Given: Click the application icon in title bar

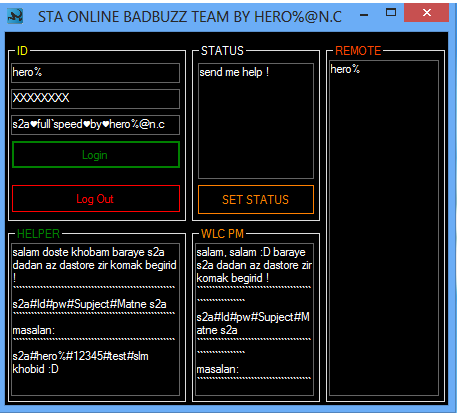Looking at the screenshot, I should point(15,16).
